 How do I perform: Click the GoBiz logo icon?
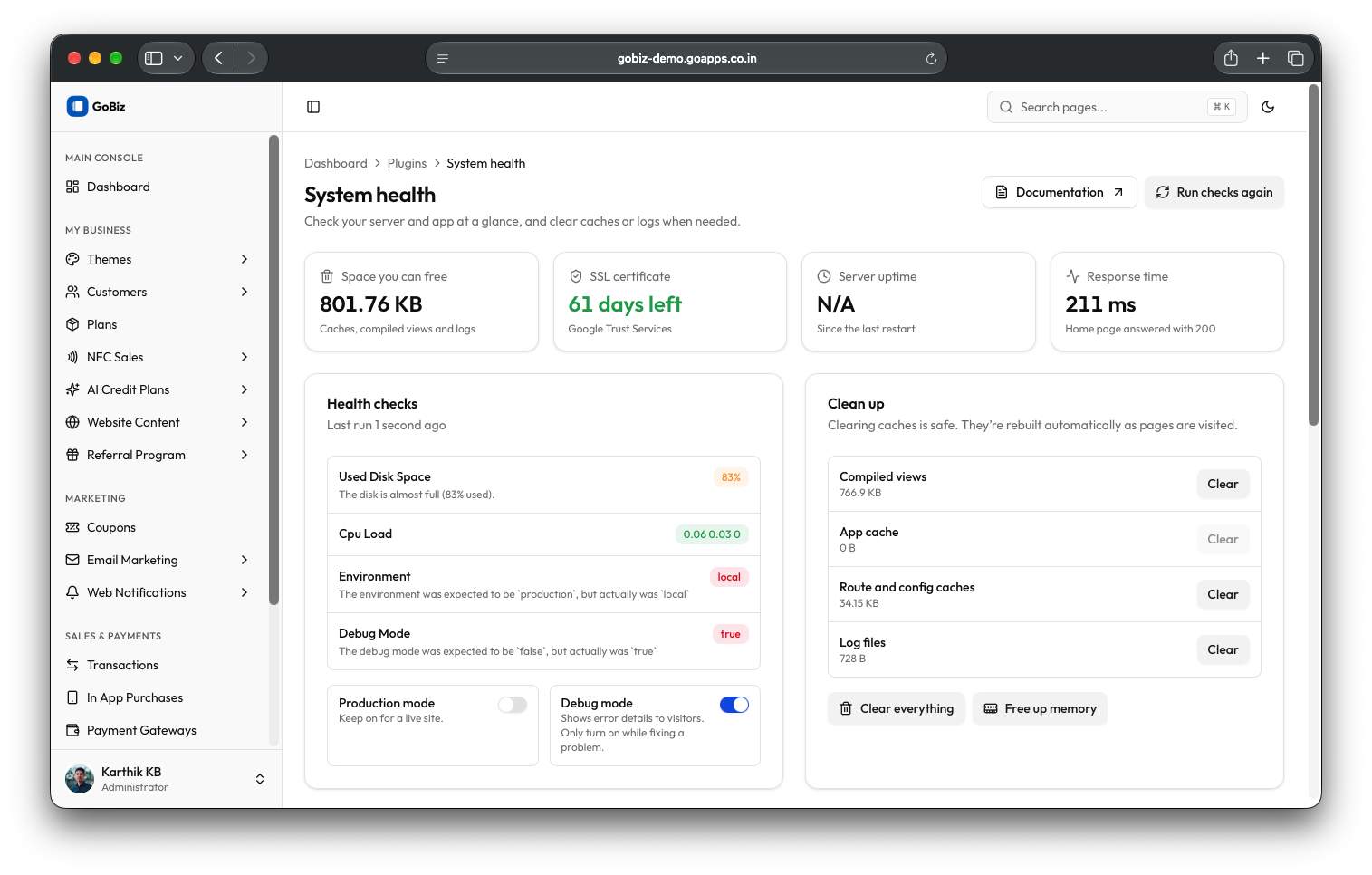[77, 106]
